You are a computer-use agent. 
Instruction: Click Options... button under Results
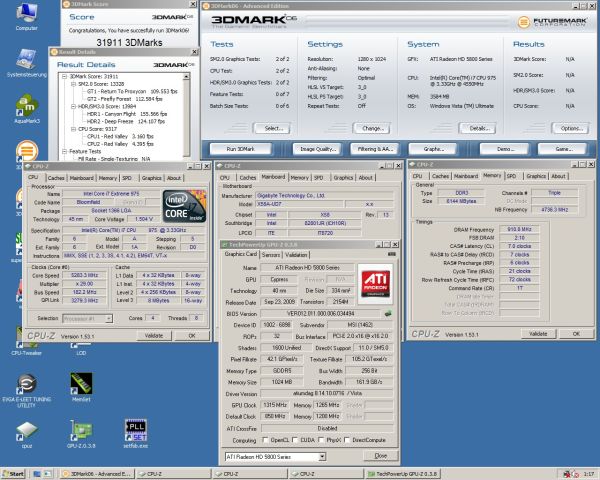click(x=572, y=128)
